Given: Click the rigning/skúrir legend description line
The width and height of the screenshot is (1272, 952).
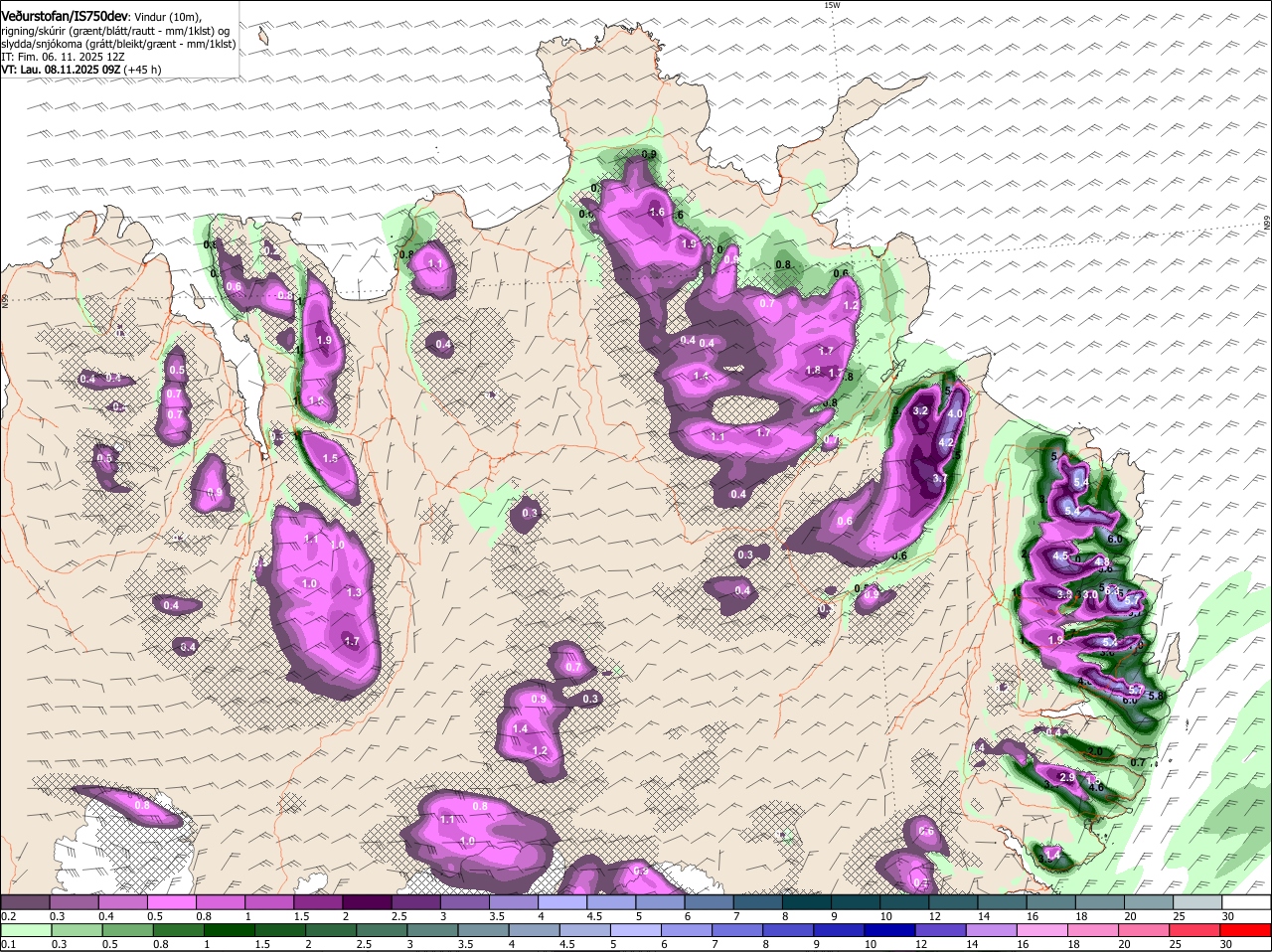Looking at the screenshot, I should (x=115, y=30).
